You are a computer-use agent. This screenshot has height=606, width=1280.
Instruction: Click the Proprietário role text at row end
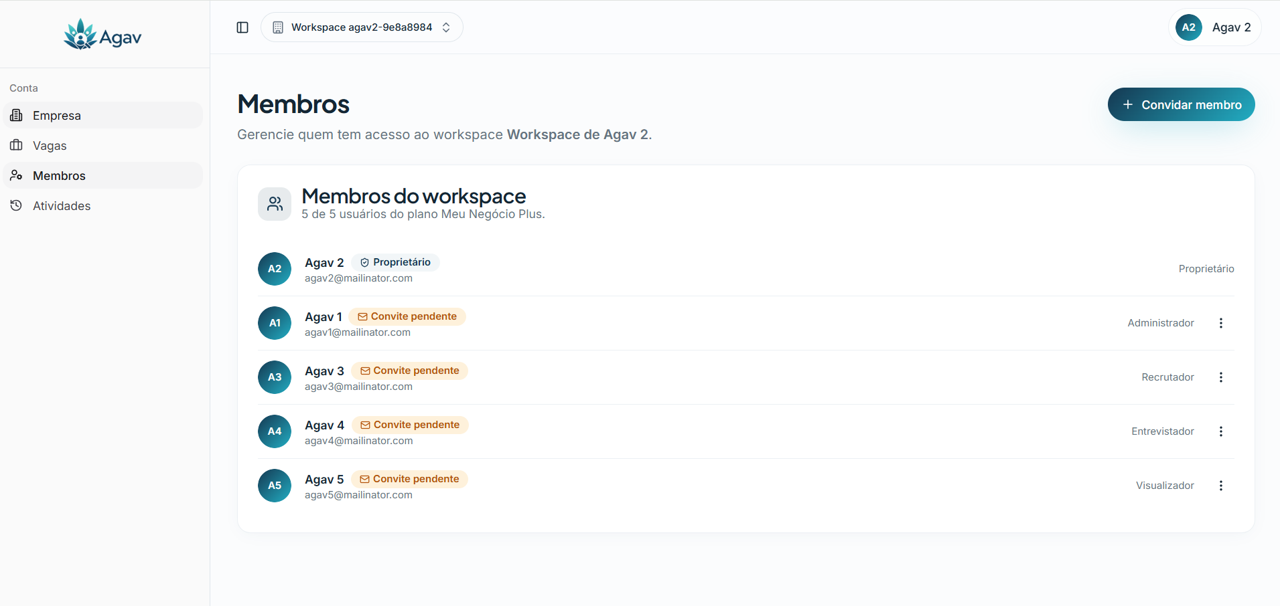[x=1206, y=269]
